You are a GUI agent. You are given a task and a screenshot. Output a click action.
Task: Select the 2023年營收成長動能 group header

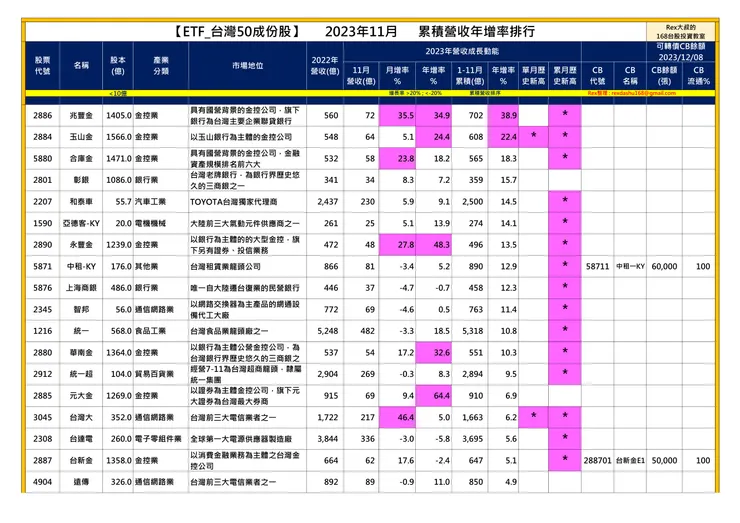pos(462,51)
